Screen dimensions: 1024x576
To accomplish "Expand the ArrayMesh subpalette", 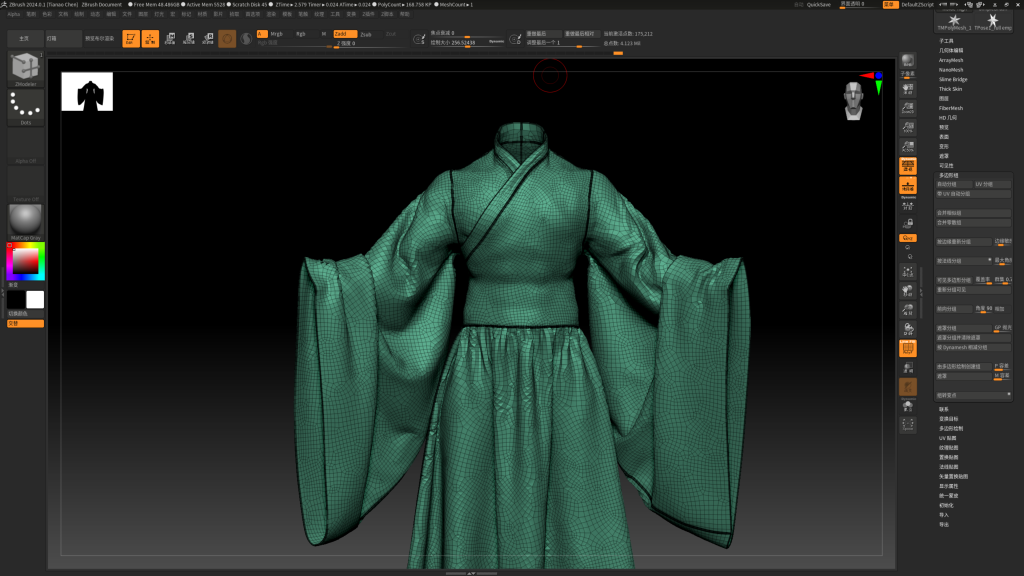I will pyautogui.click(x=951, y=60).
